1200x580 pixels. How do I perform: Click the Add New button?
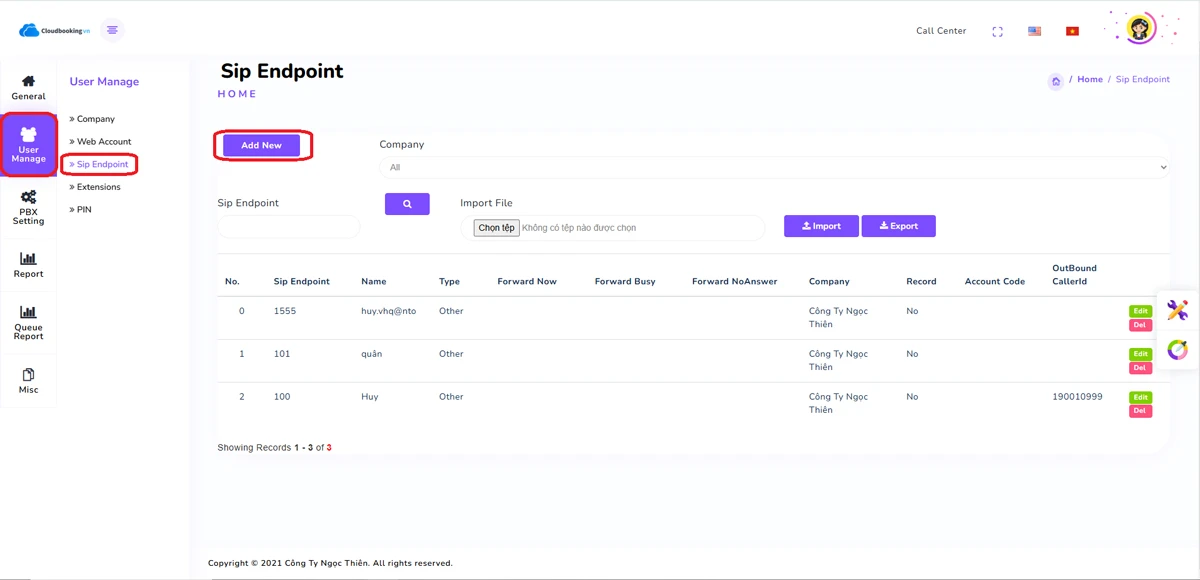coord(261,146)
